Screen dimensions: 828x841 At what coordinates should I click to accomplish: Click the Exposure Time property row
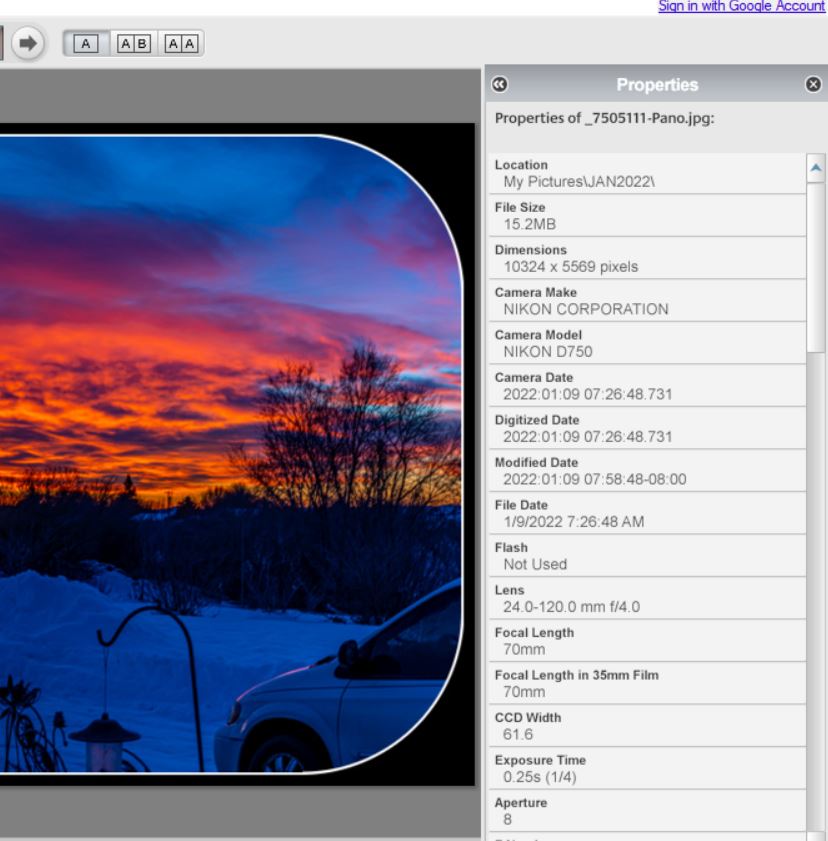[648, 769]
